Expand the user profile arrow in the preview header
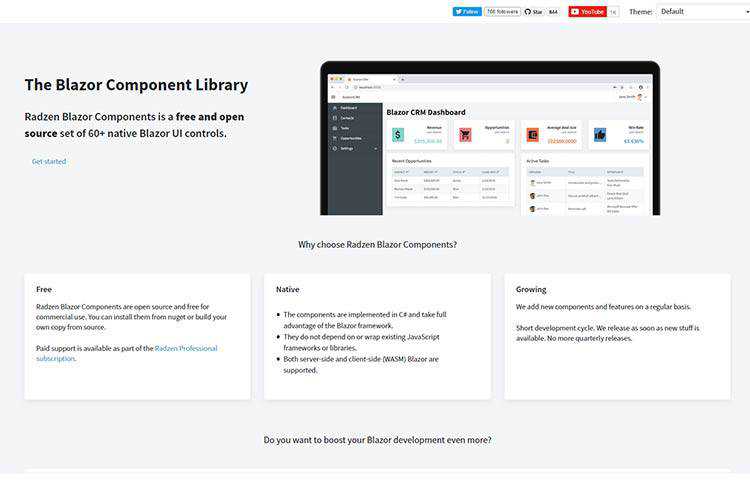The height and width of the screenshot is (500, 750). 646,97
